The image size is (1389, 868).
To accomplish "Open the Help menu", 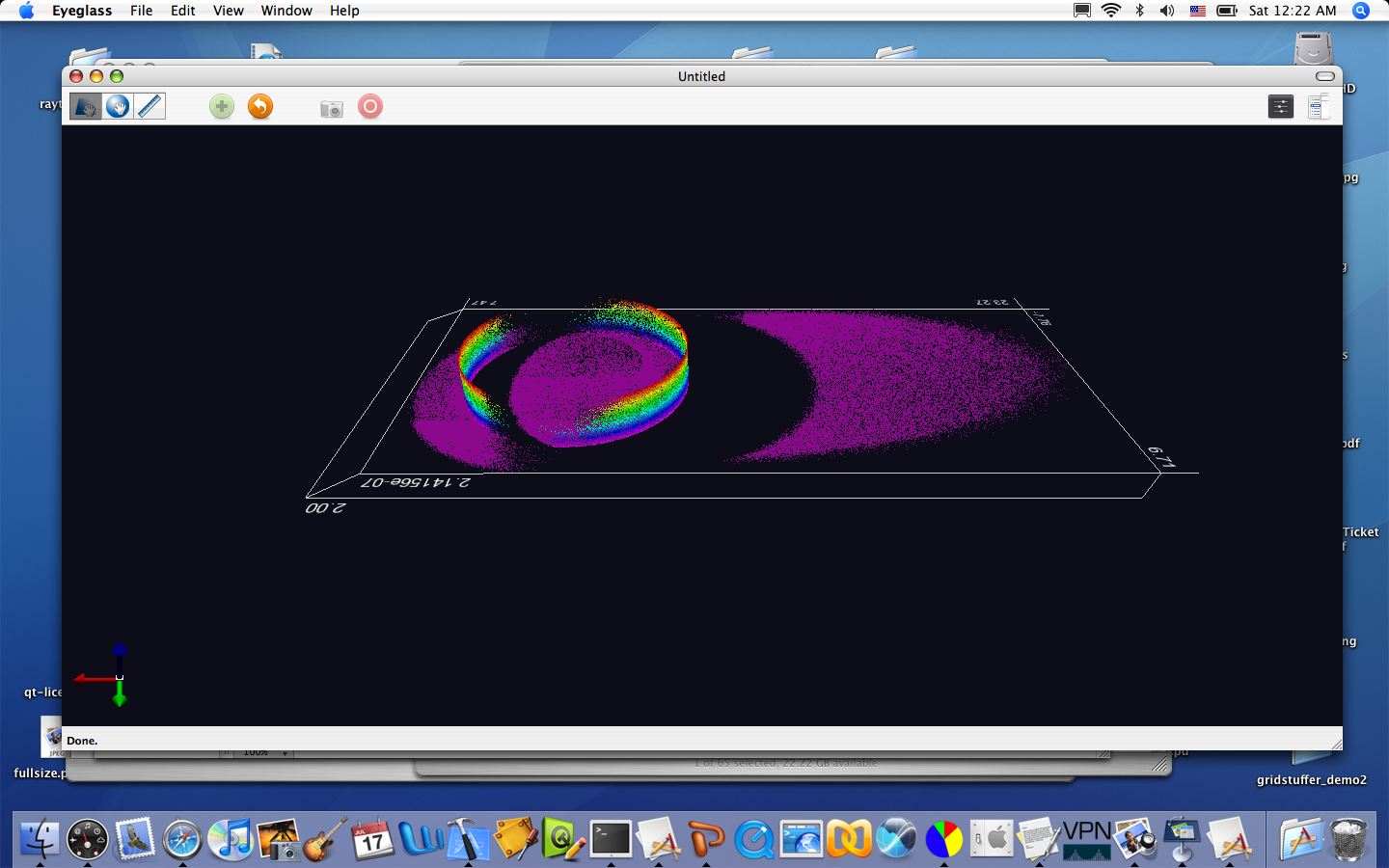I will coord(344,11).
